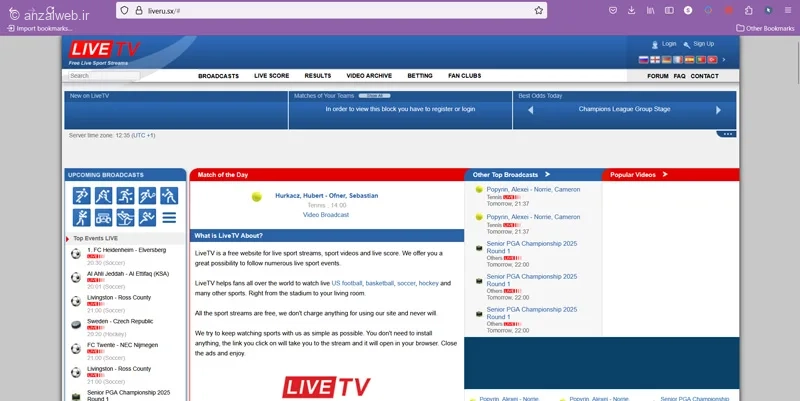Open the LIVE SCORE menu
The image size is (800, 401).
271,76
